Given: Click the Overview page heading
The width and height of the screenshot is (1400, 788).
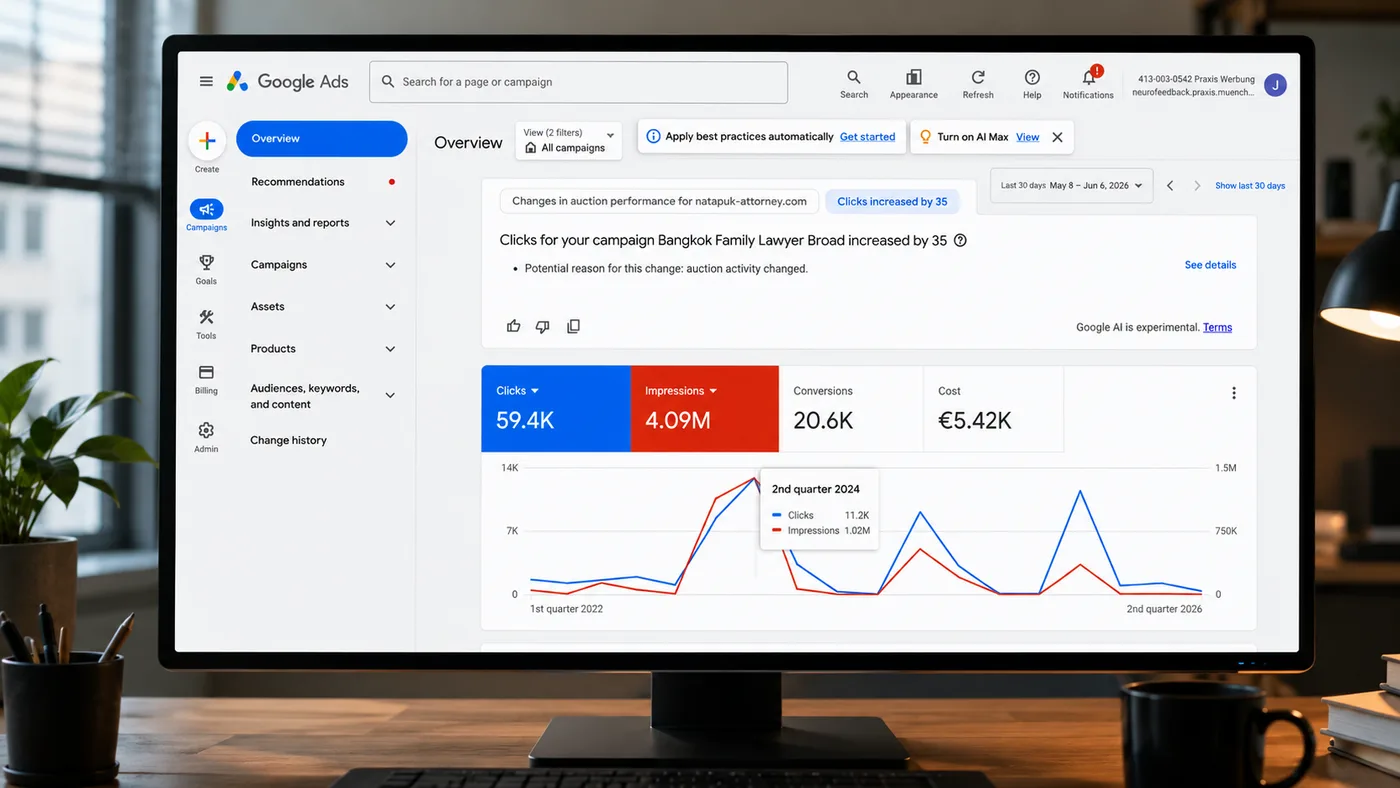Looking at the screenshot, I should [468, 143].
